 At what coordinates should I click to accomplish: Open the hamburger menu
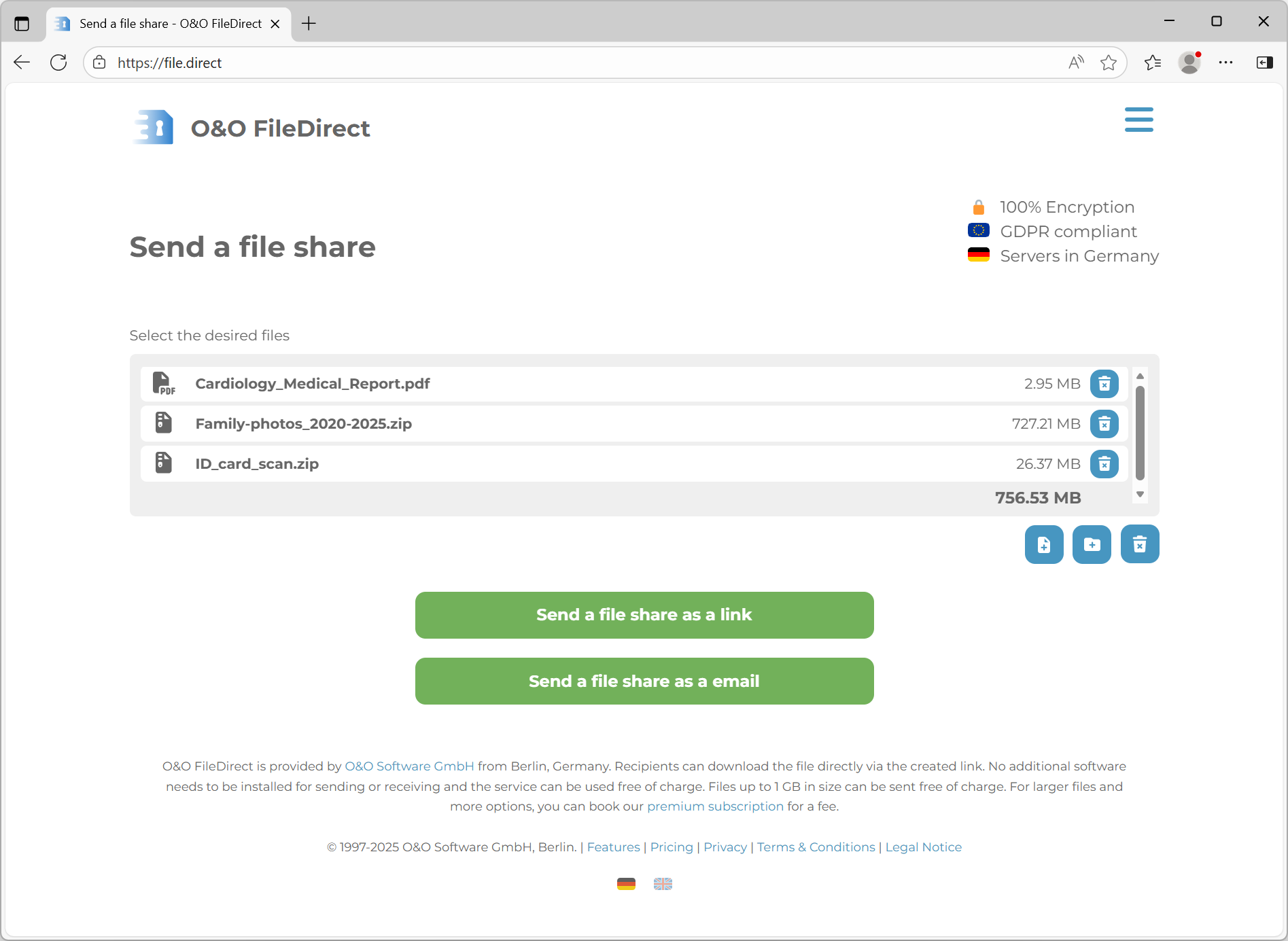coord(1138,120)
